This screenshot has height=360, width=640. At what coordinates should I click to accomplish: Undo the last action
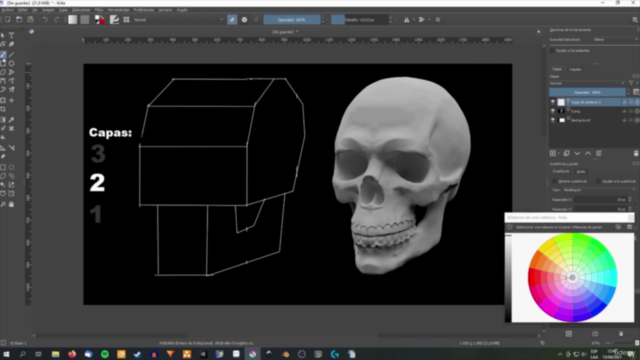tap(45, 20)
